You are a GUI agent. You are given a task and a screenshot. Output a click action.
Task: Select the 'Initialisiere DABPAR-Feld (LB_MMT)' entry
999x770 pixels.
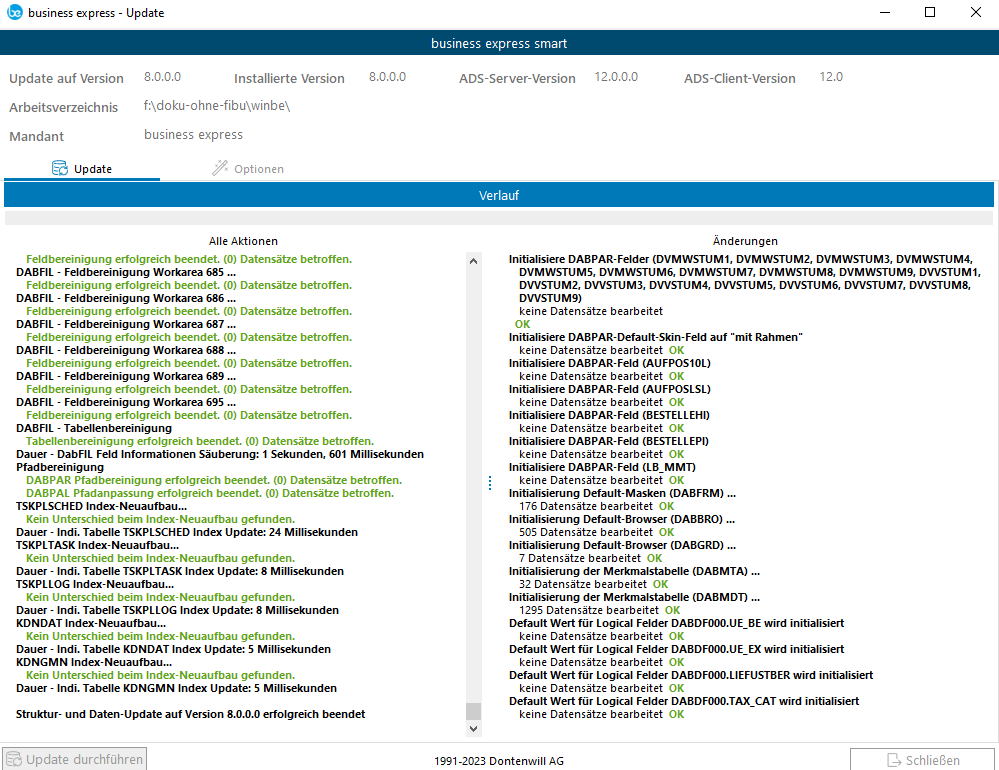pos(602,467)
